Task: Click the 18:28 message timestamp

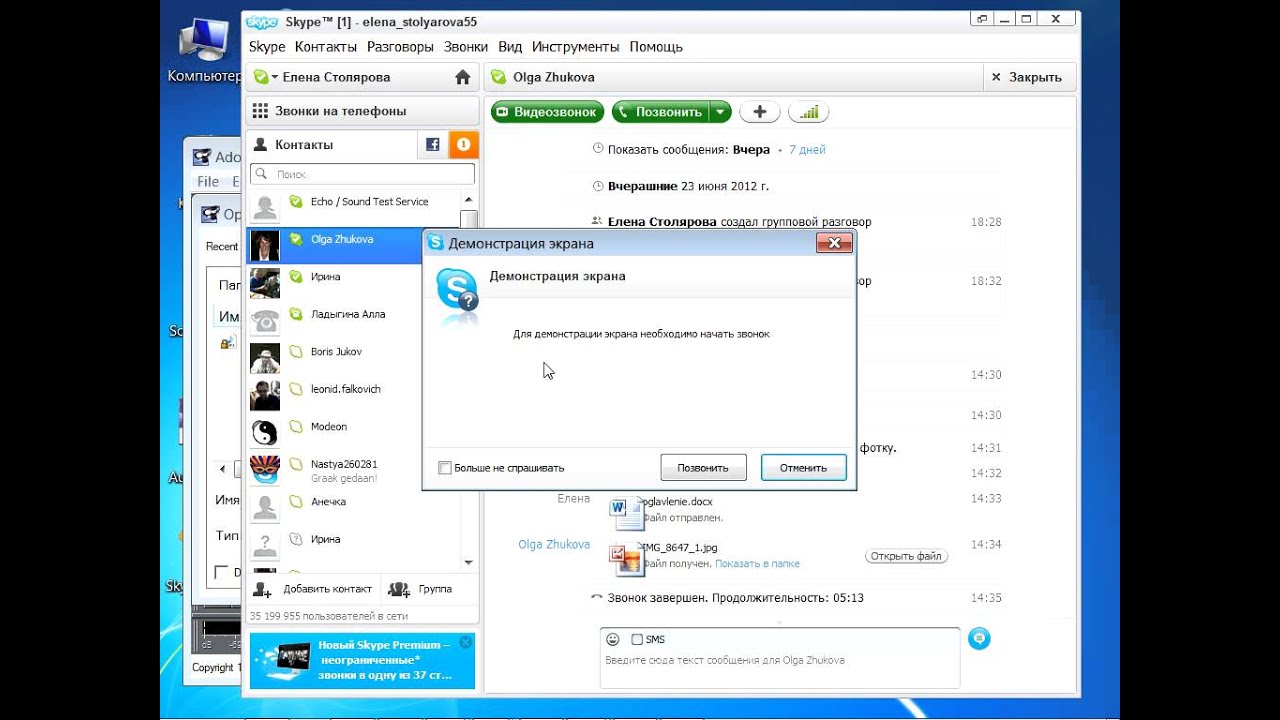Action: (x=986, y=222)
